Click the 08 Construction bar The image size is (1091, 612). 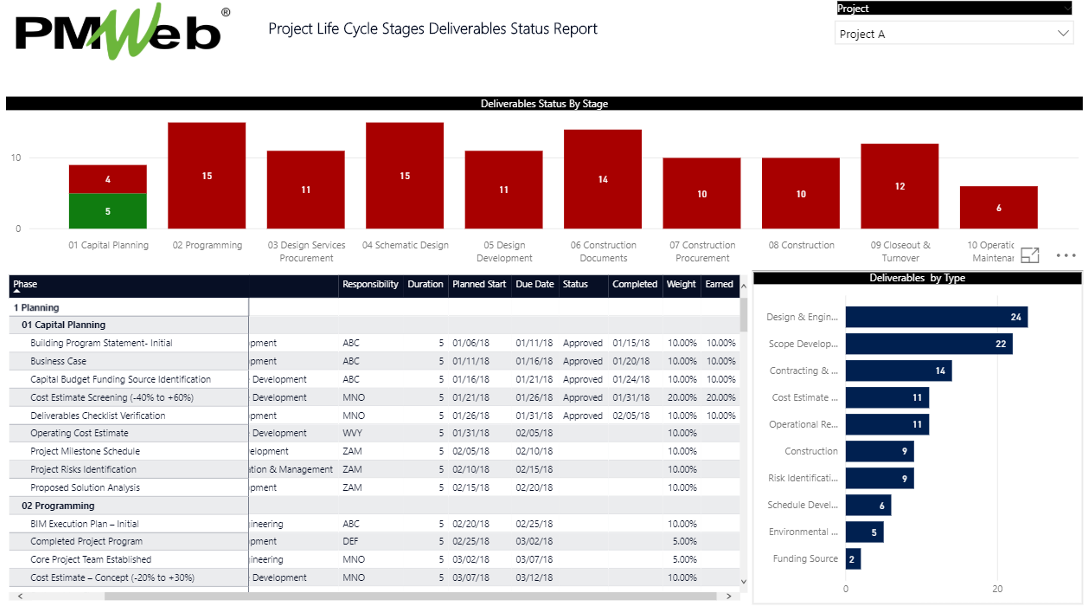(801, 193)
